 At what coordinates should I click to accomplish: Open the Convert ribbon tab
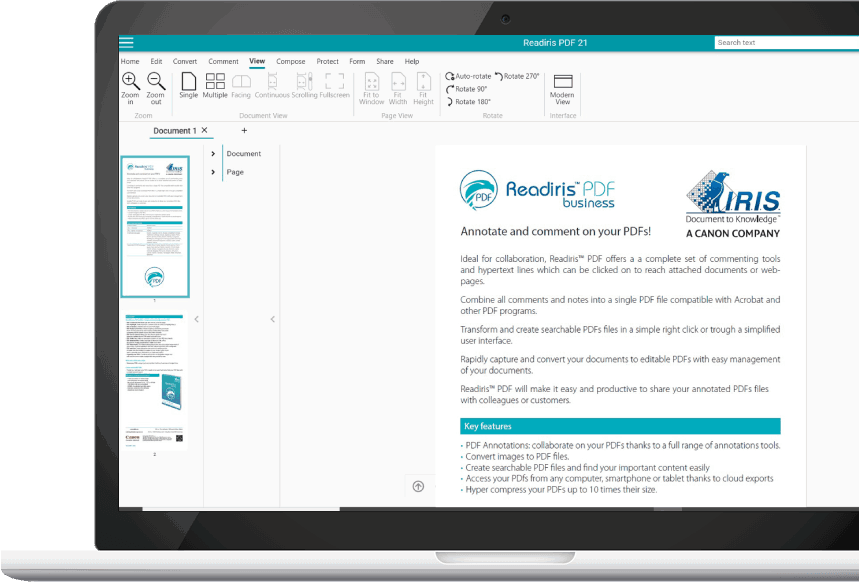[185, 62]
